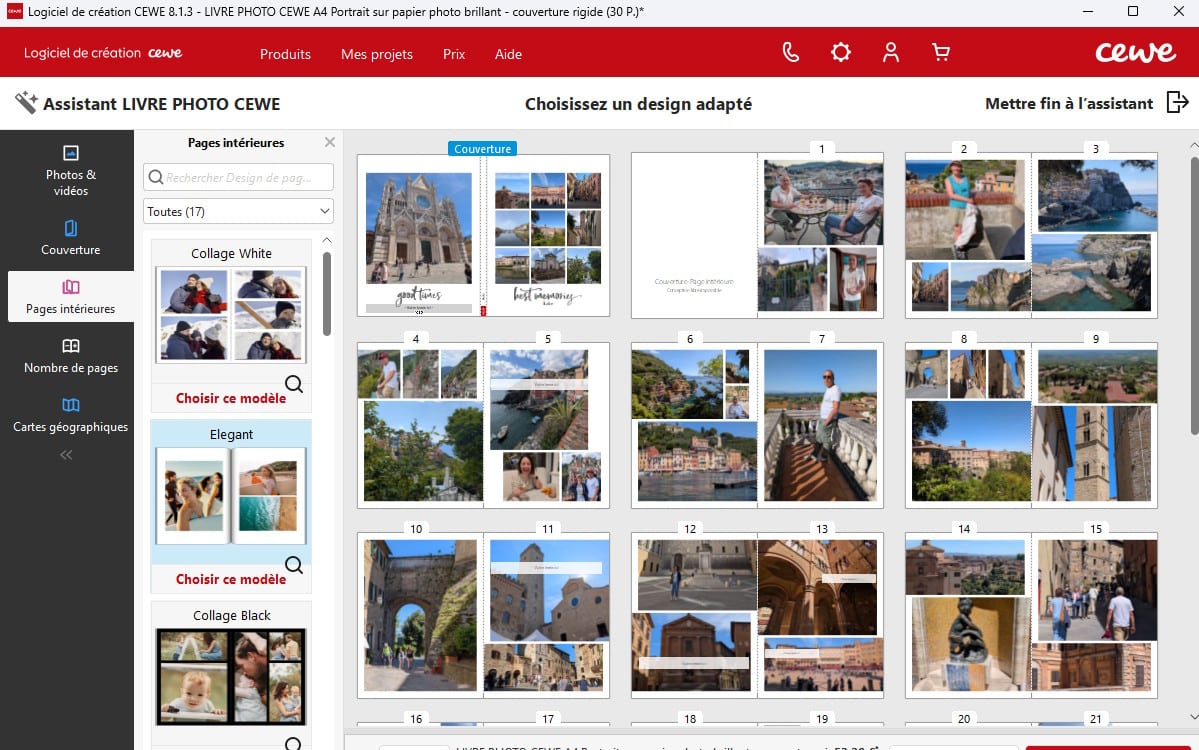Preview Collage Black with magnifier icon
Screen dimensions: 1199x750
(293, 743)
